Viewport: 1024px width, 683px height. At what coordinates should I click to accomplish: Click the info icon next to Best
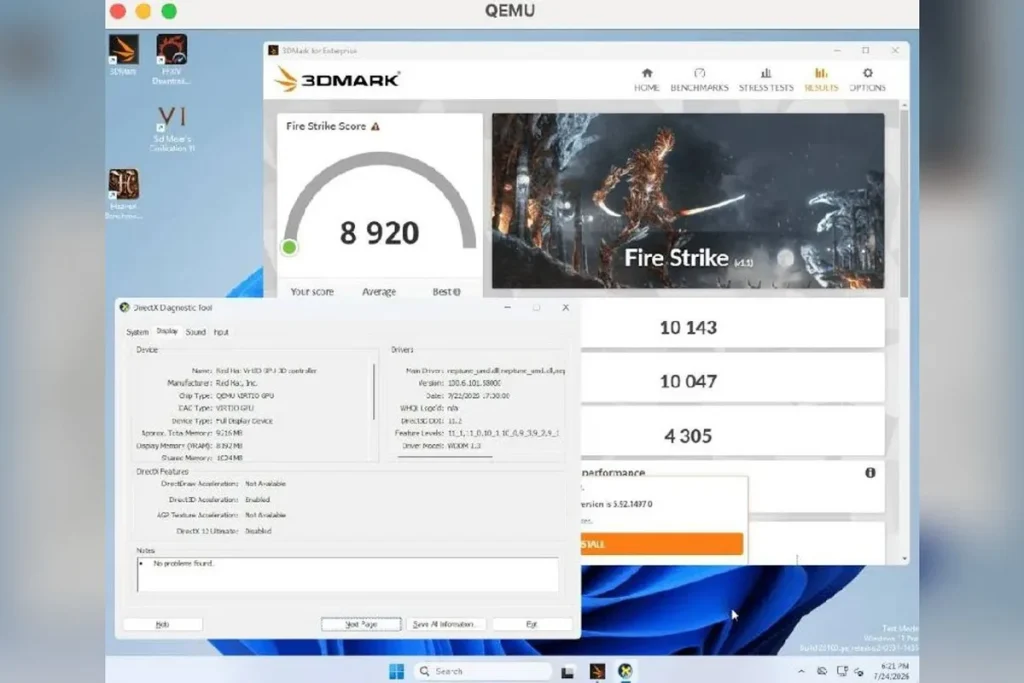point(456,292)
